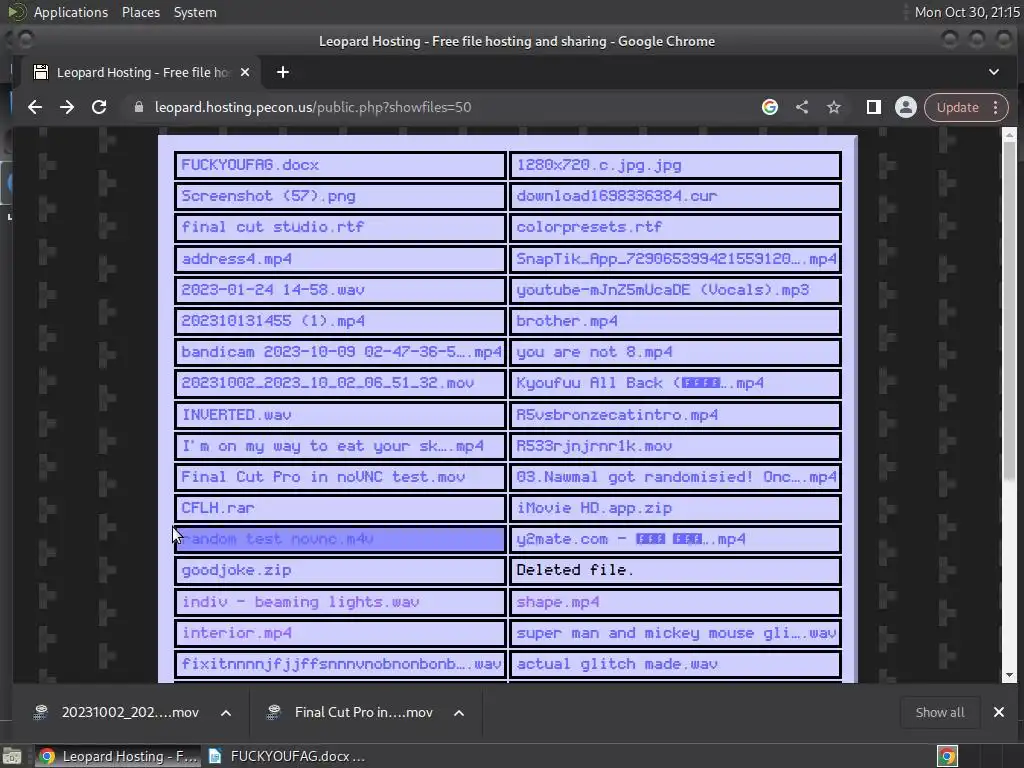Viewport: 1024px width, 768px height.
Task: Click Show all downloads button
Action: pos(940,712)
